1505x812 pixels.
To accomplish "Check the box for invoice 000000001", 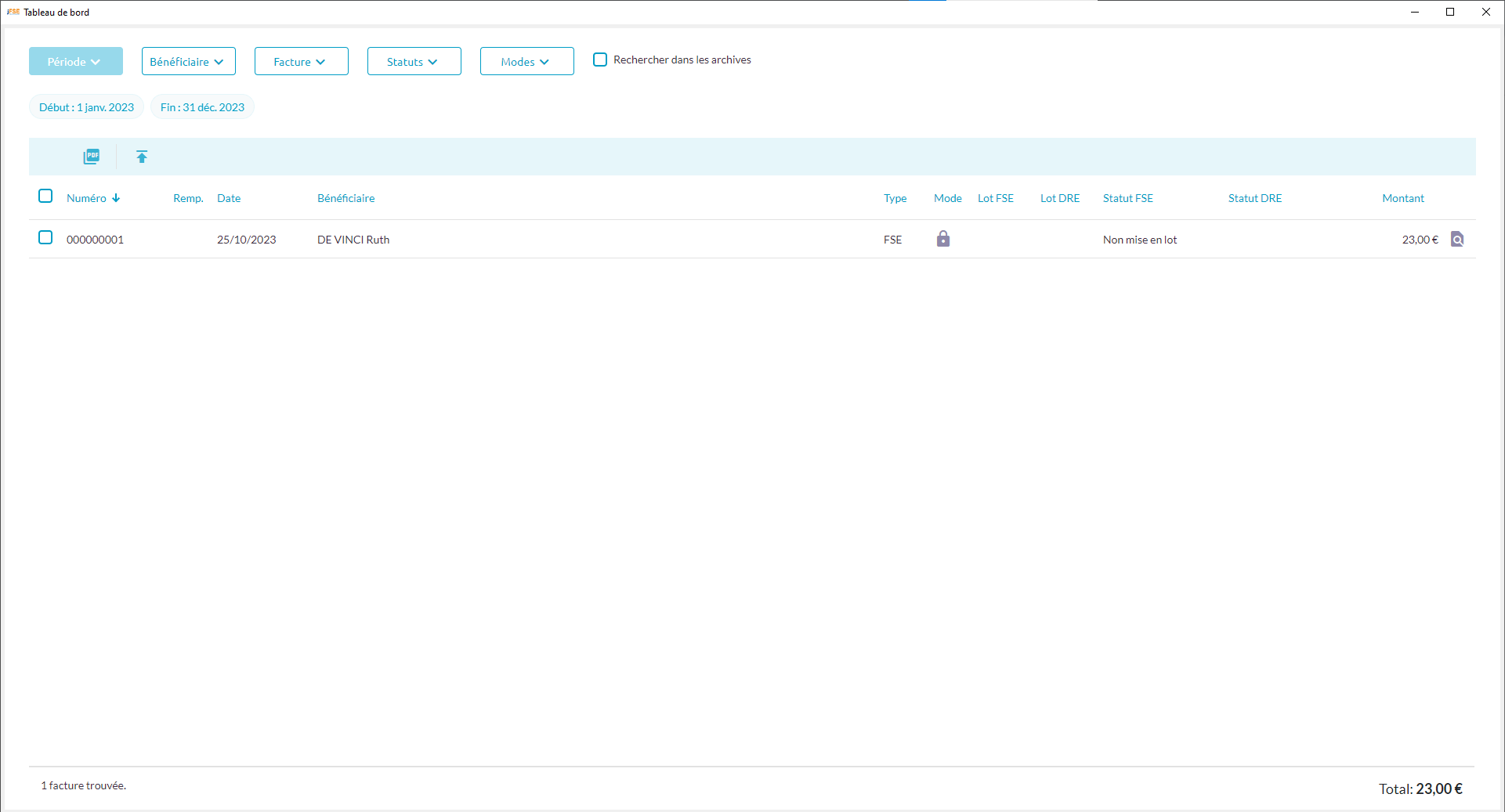I will [45, 237].
